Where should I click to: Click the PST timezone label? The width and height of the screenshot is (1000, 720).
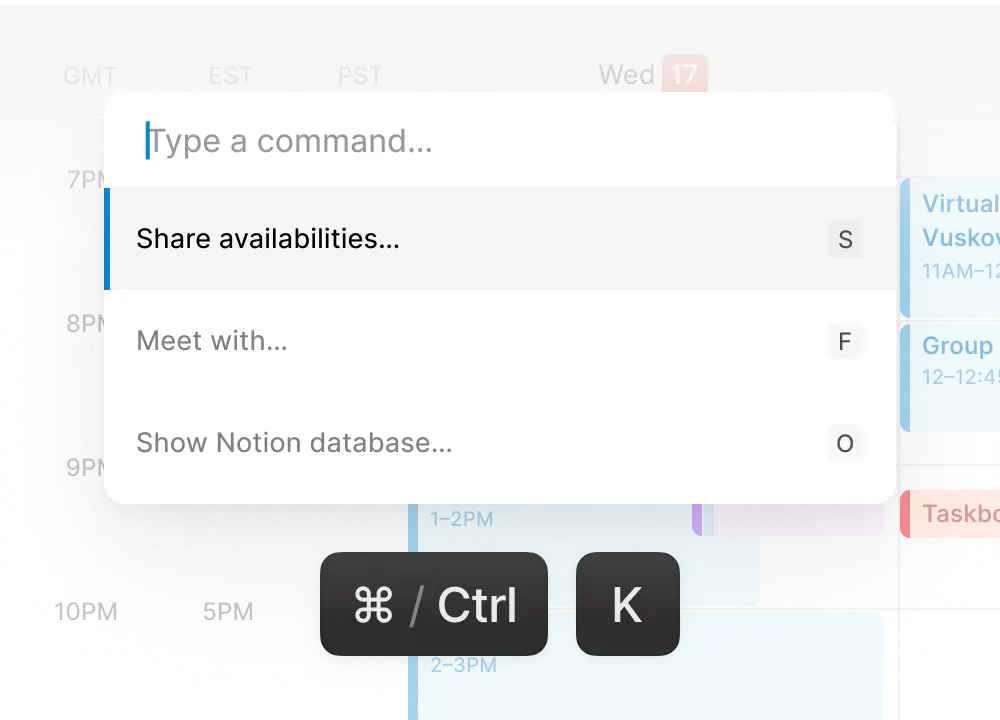[360, 76]
